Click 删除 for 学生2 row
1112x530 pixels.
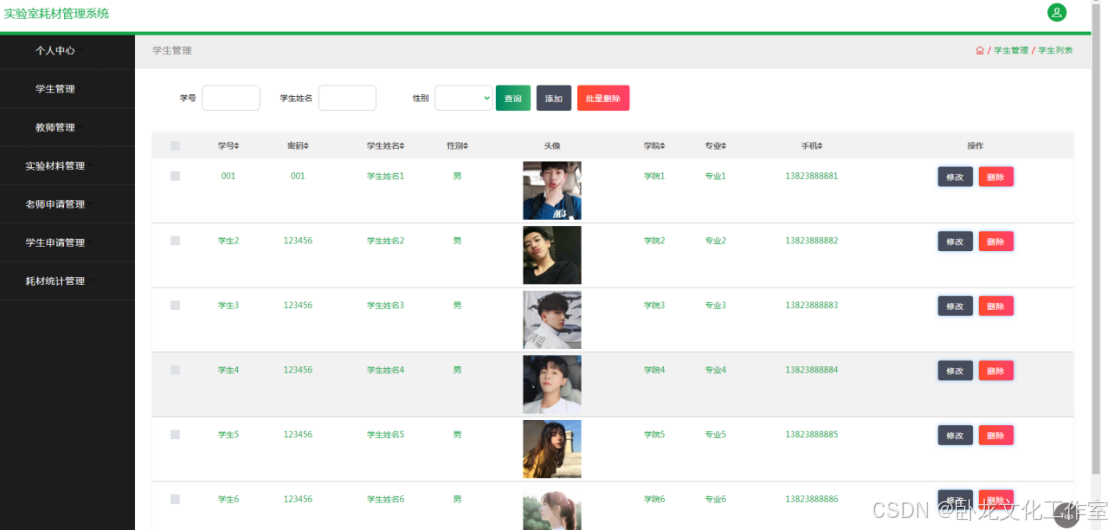tap(996, 241)
